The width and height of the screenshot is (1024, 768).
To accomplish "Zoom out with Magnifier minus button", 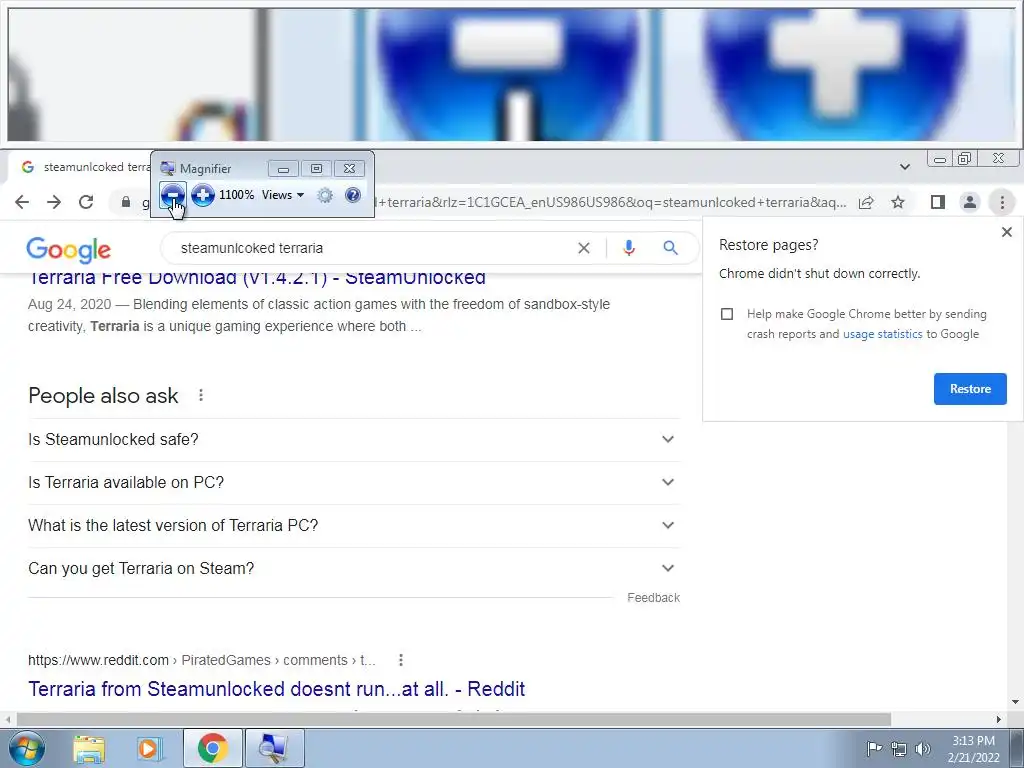I will tap(172, 195).
